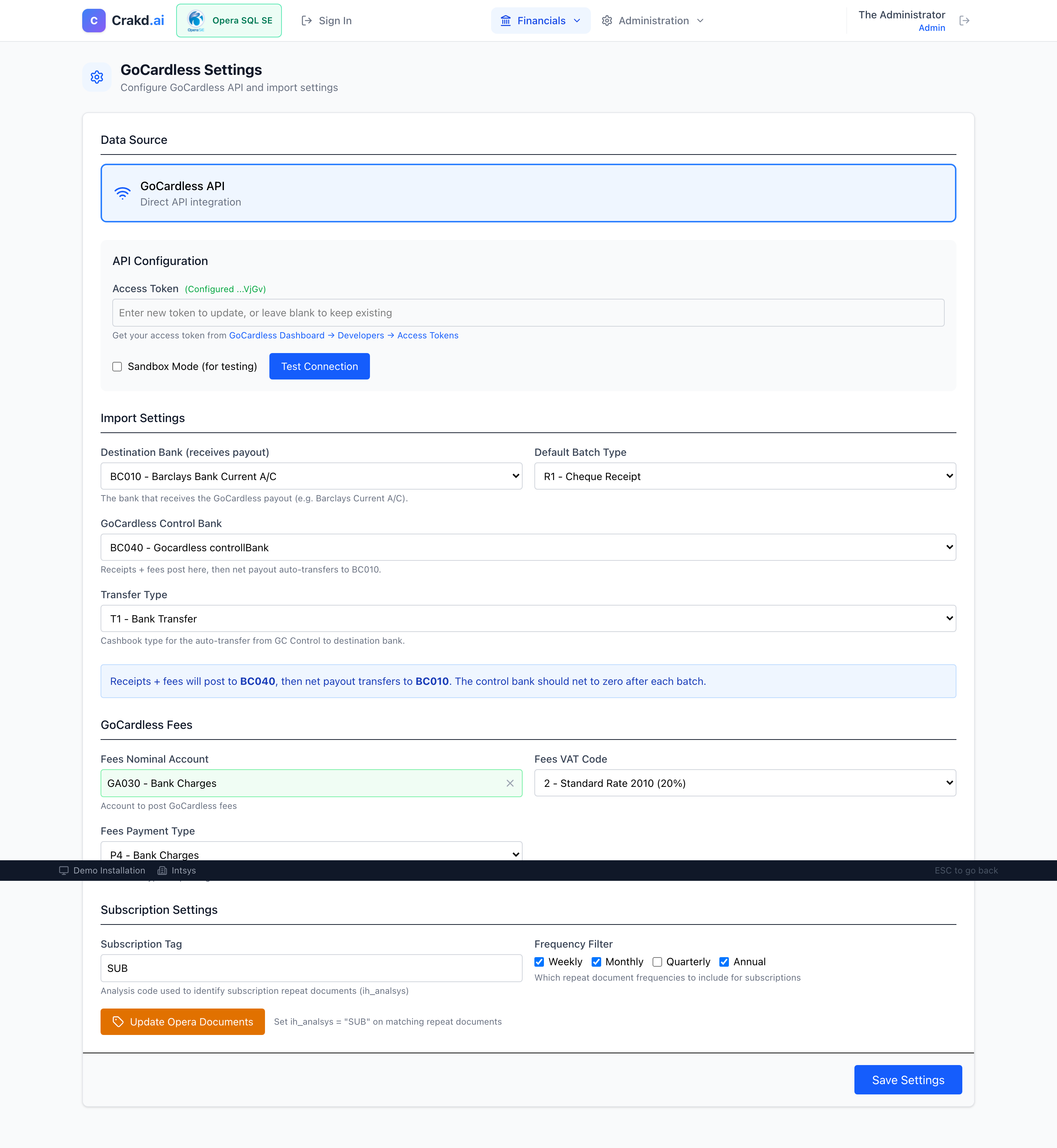Screen dimensions: 1057x1148
Task: Click the Save Settings button
Action: tap(908, 1080)
